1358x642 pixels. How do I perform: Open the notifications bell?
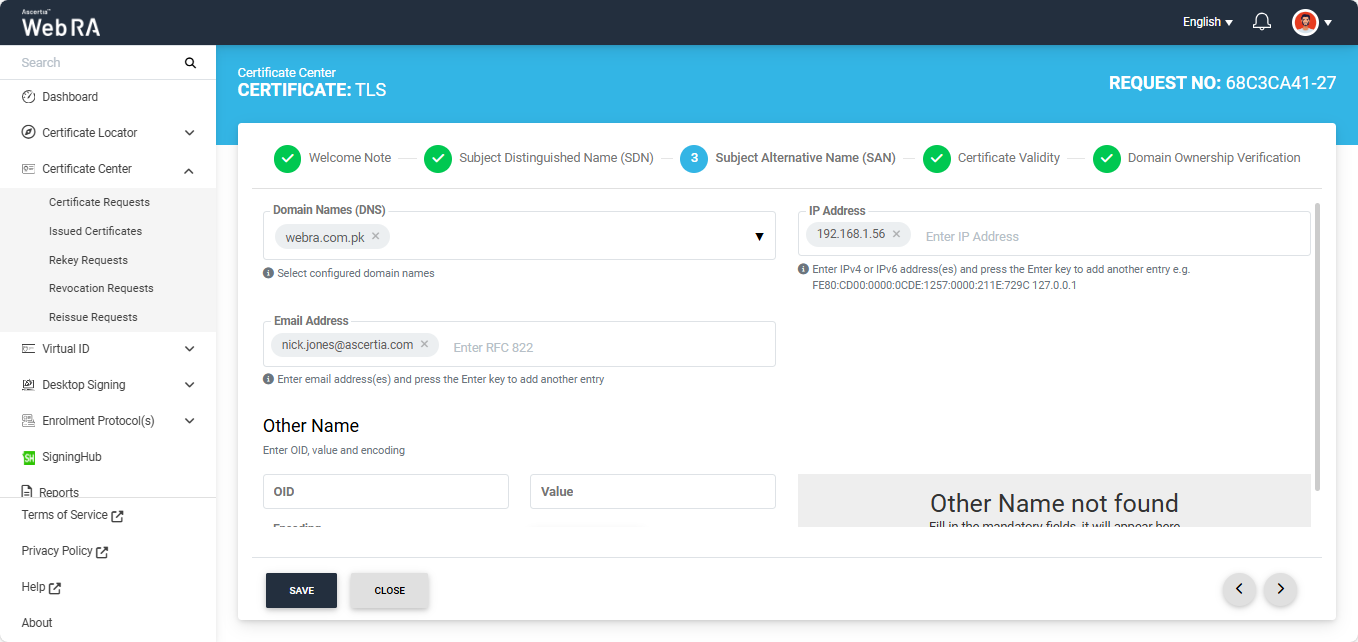[1262, 22]
